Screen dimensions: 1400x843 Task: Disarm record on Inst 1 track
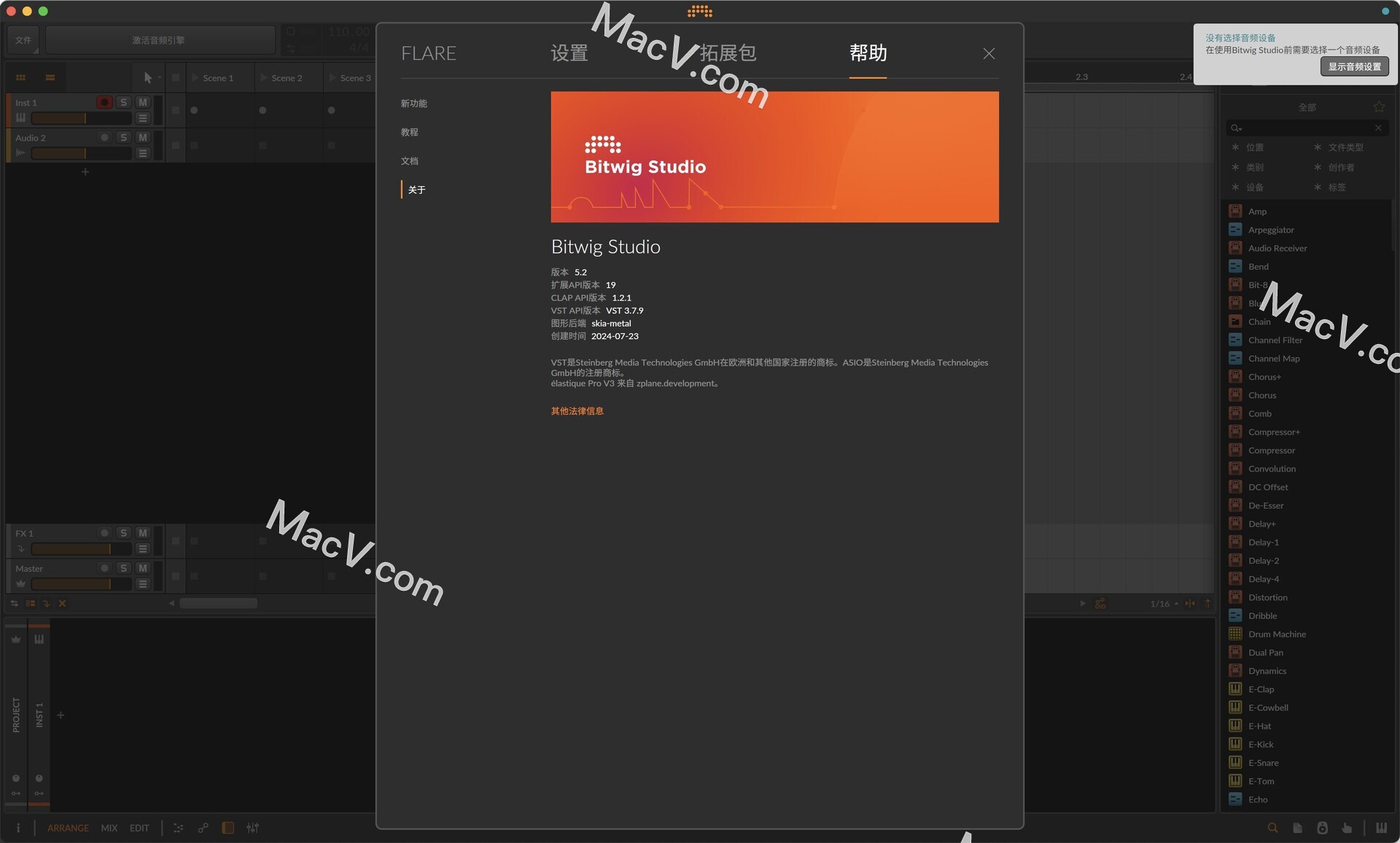(x=104, y=102)
